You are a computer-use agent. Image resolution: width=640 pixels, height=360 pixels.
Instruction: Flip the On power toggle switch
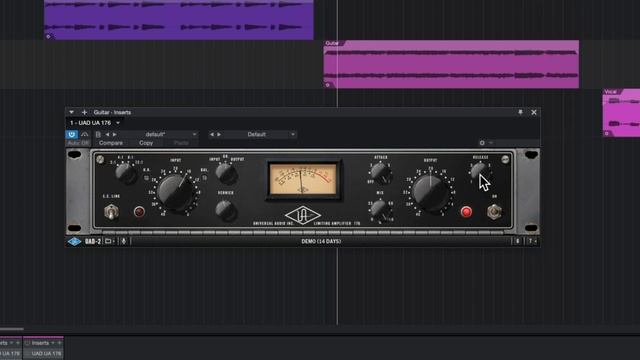click(494, 212)
